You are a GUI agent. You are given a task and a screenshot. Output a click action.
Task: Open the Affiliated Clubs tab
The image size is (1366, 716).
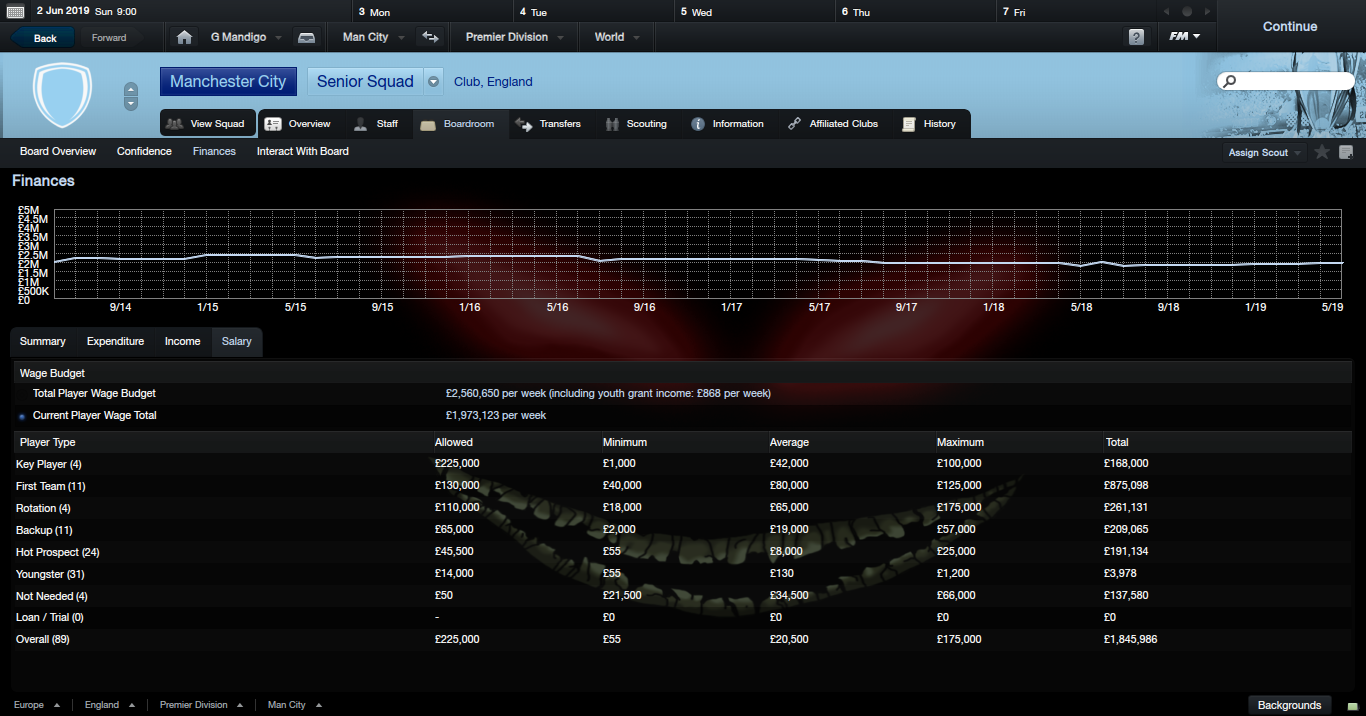point(833,124)
